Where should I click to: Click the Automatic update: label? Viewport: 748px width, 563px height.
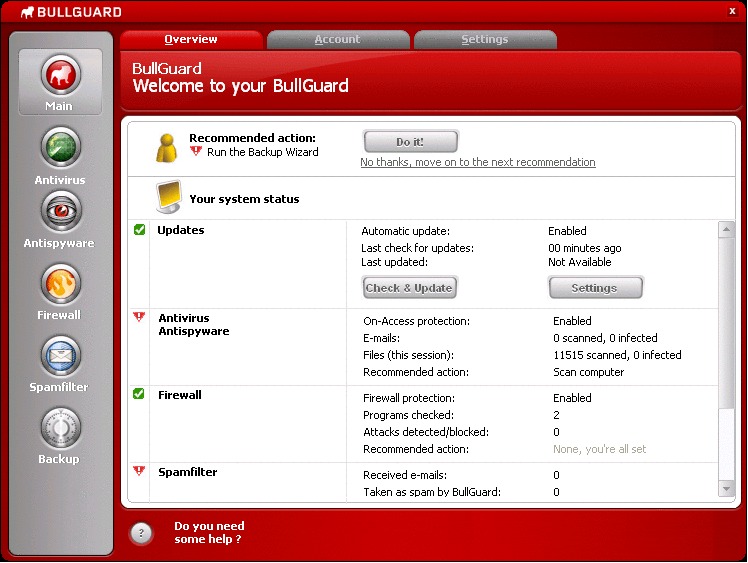(x=405, y=231)
